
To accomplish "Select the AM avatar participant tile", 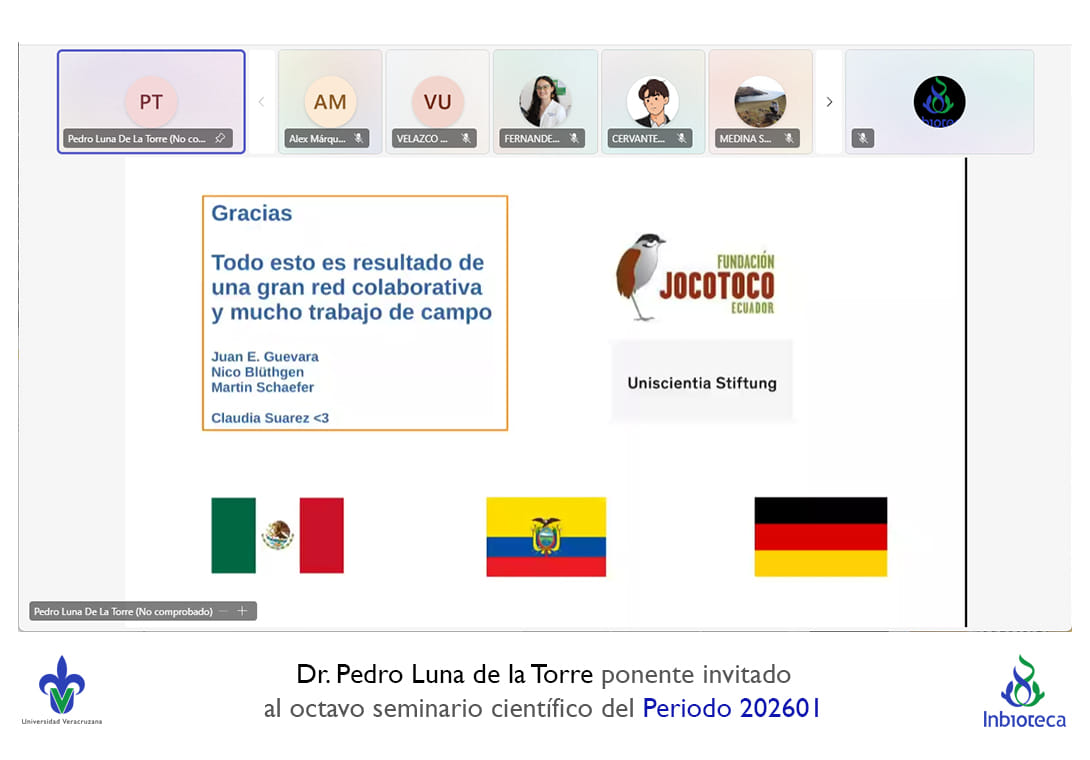I will (330, 98).
